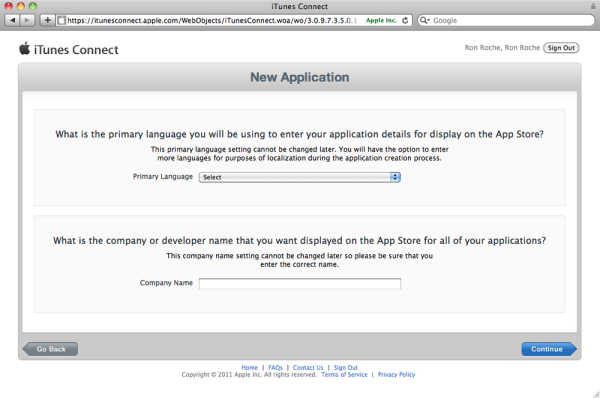Click into the Google search field
The height and width of the screenshot is (398, 600).
click(x=512, y=20)
